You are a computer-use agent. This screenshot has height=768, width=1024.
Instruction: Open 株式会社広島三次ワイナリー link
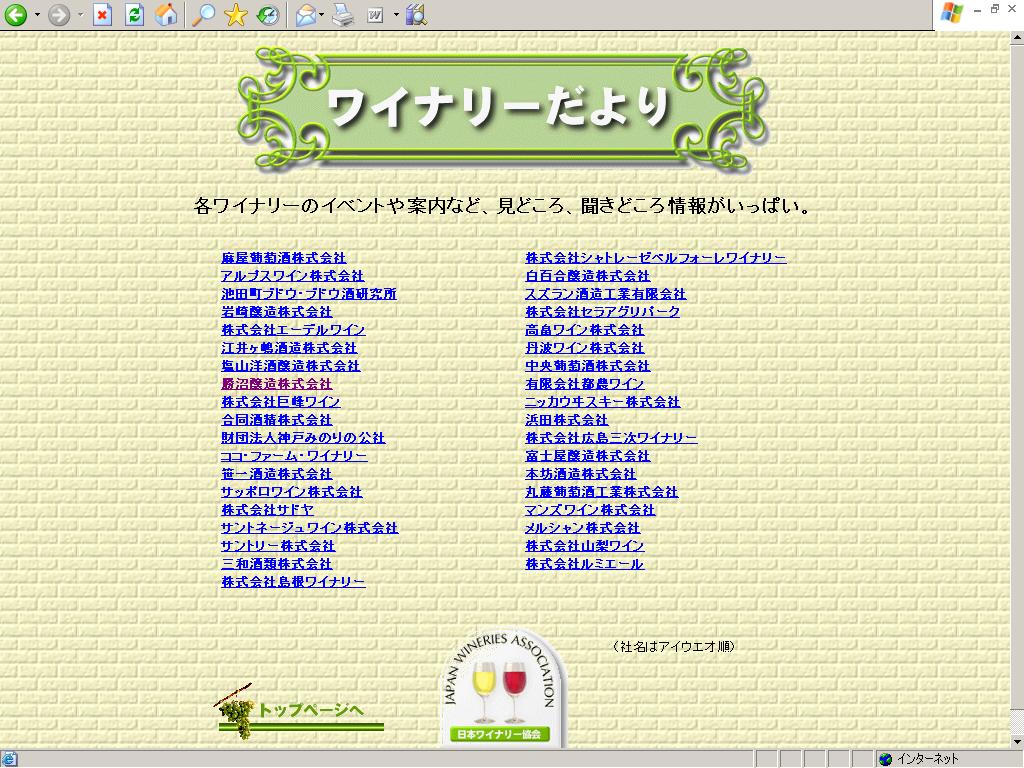point(611,438)
